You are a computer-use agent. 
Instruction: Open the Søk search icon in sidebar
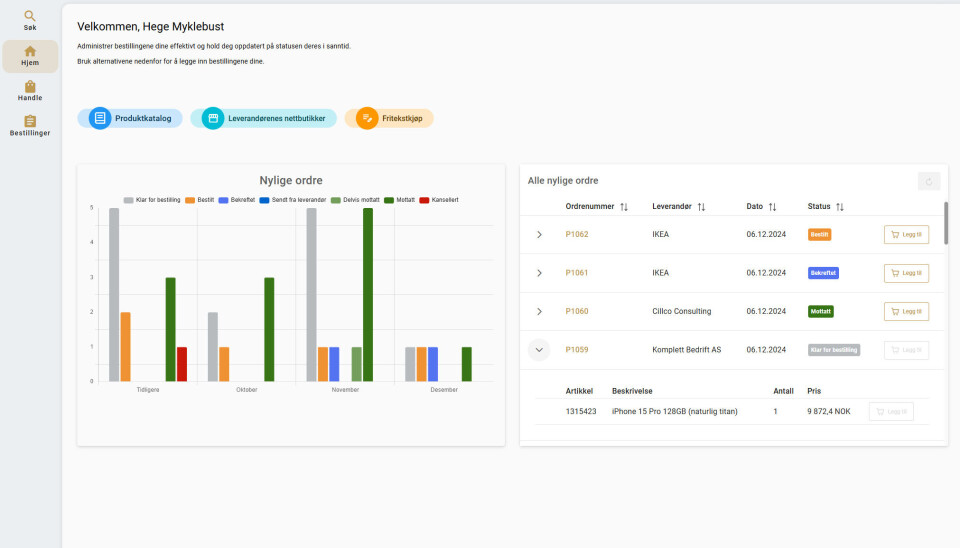pyautogui.click(x=30, y=20)
